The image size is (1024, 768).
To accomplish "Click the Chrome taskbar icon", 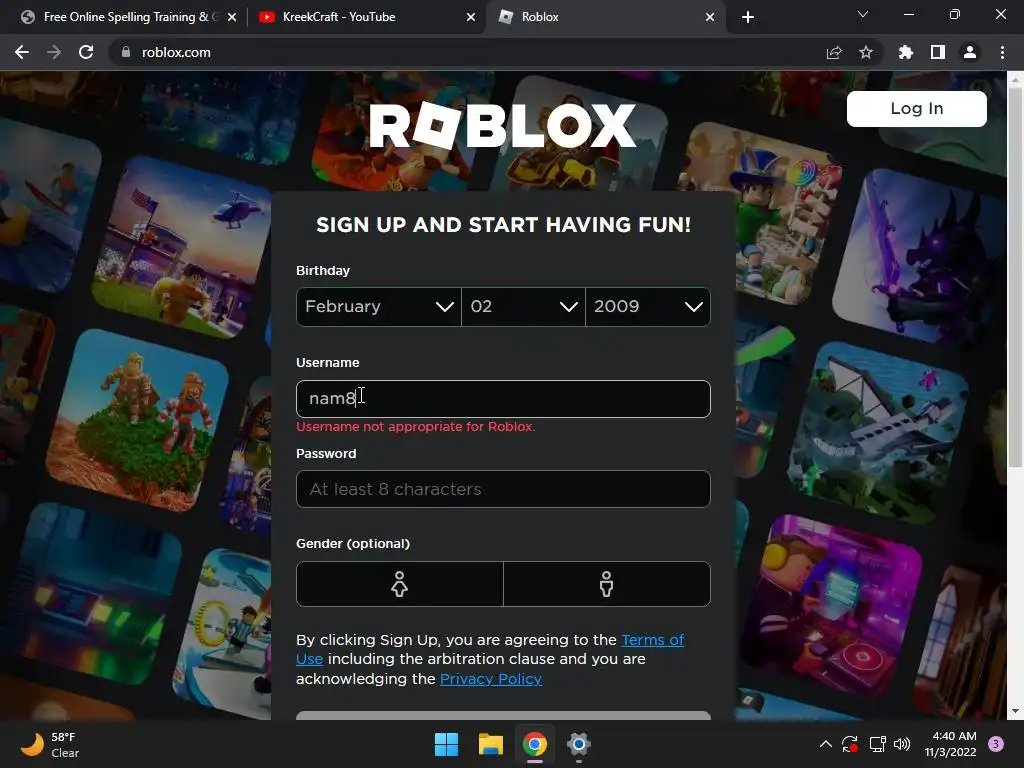I will pyautogui.click(x=534, y=744).
